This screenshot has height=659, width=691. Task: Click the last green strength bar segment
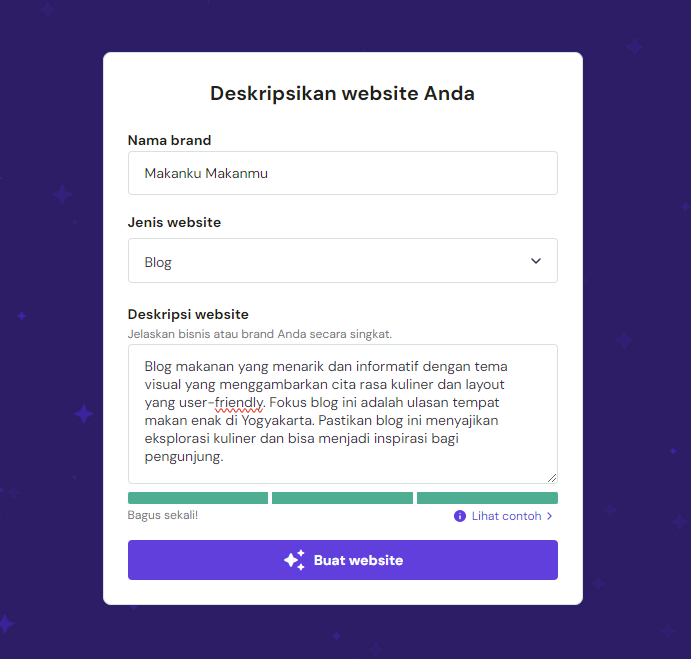click(487, 498)
